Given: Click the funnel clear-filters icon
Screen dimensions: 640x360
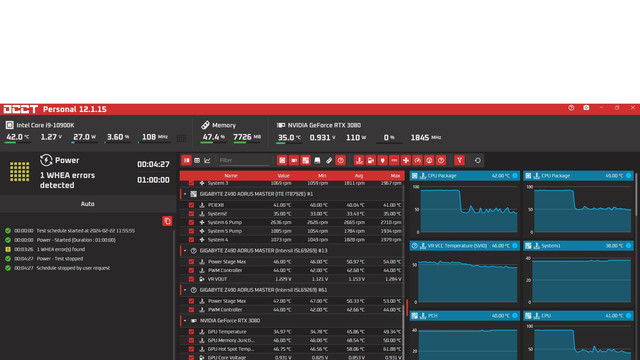Looking at the screenshot, I should click(x=460, y=160).
